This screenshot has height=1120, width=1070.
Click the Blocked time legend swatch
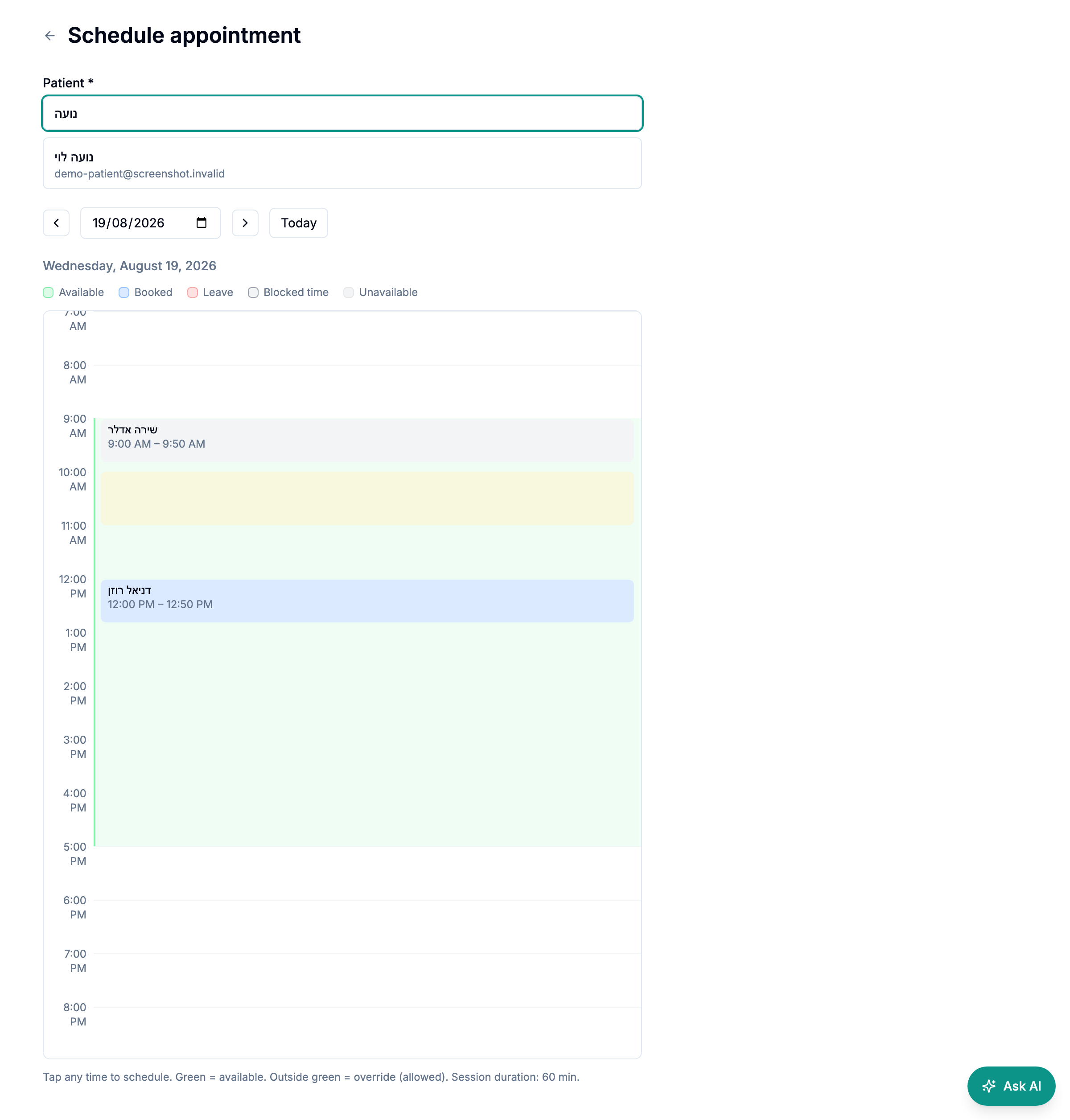point(253,292)
